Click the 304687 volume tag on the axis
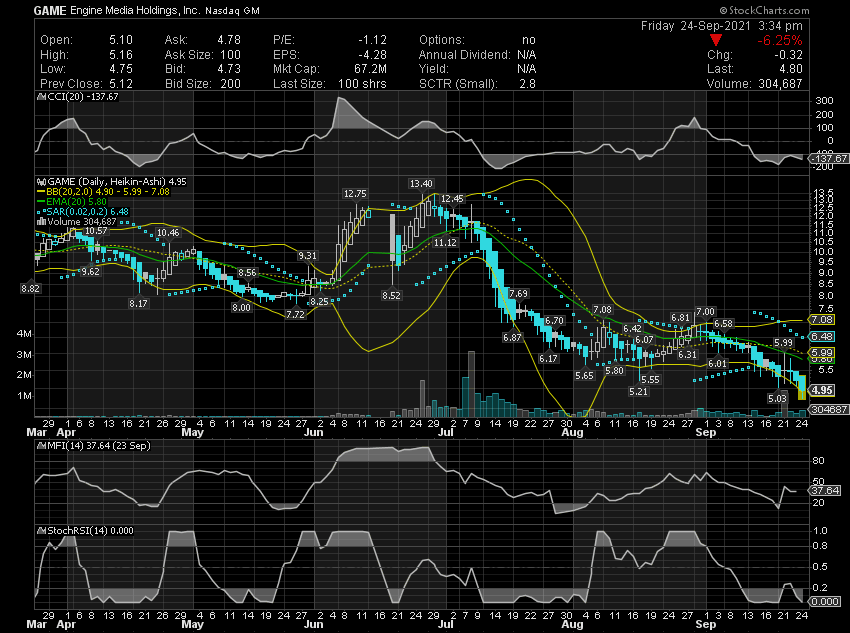The width and height of the screenshot is (850, 633). click(828, 409)
